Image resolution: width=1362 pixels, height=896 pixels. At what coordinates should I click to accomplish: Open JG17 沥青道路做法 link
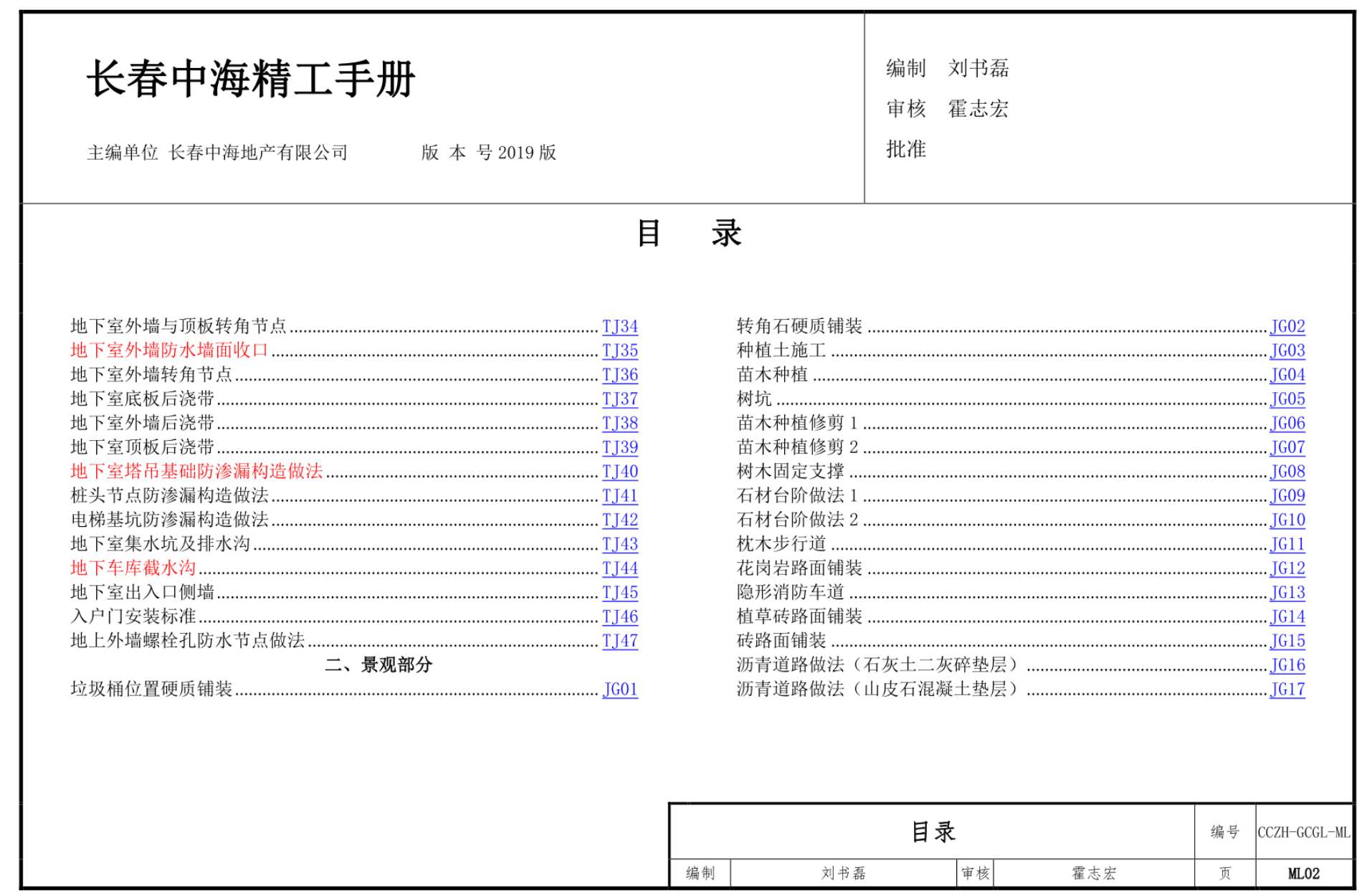1287,690
